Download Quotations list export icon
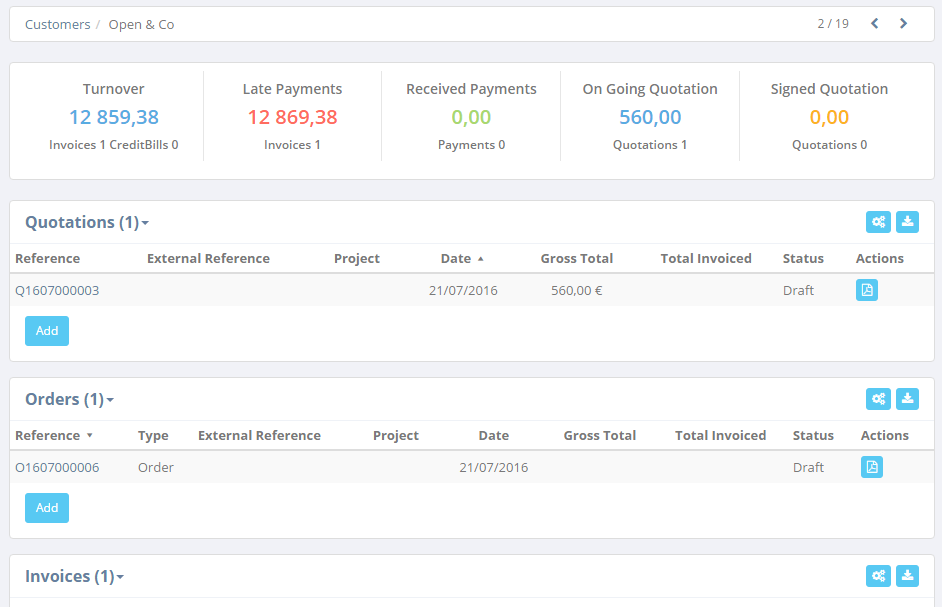This screenshot has width=942, height=607. pos(907,222)
